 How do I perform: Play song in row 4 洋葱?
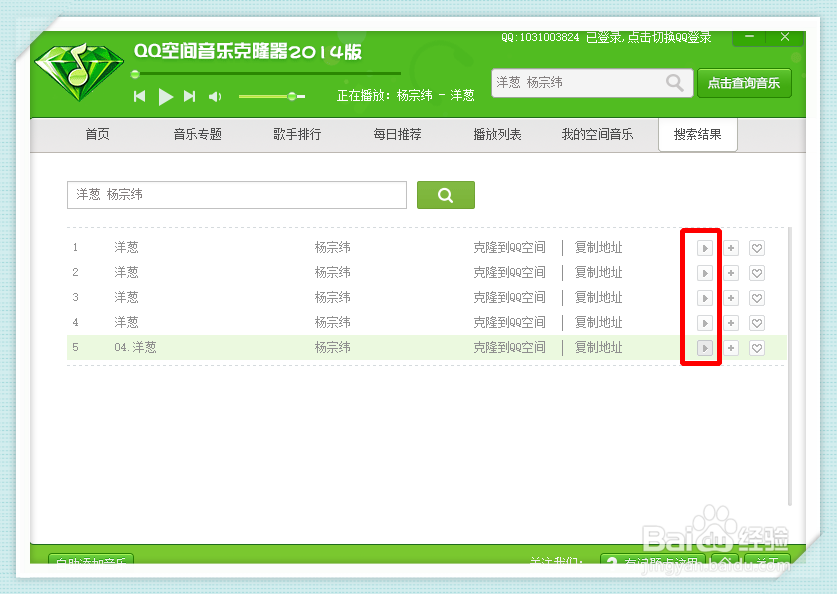tap(705, 323)
